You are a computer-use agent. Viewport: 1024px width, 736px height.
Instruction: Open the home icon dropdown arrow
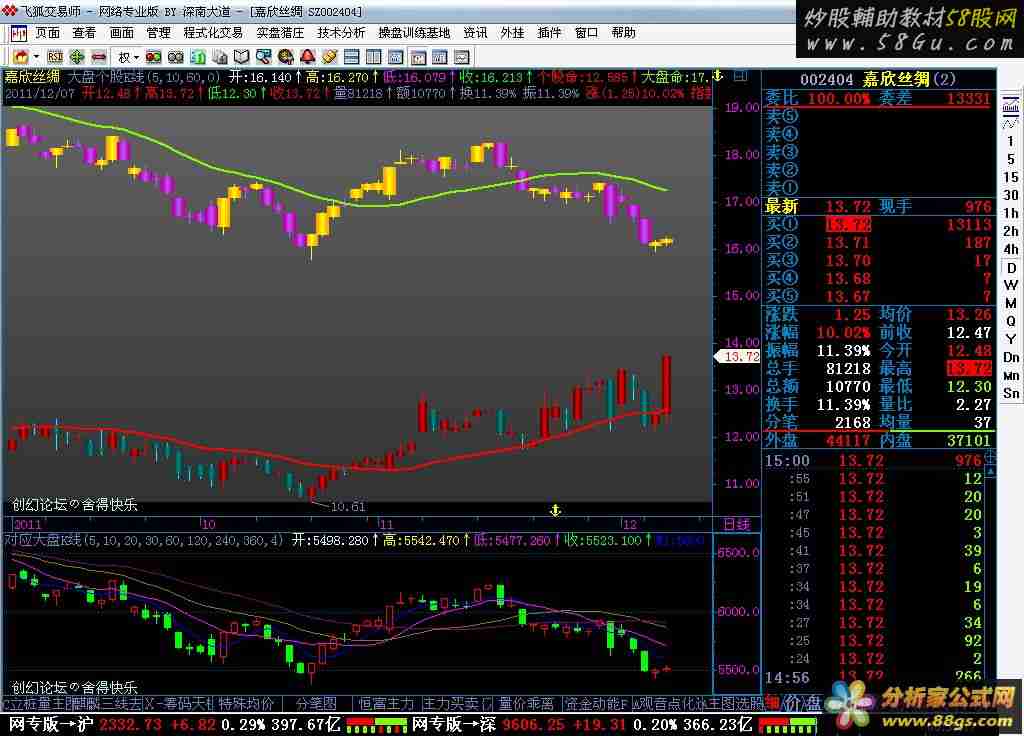(x=37, y=57)
